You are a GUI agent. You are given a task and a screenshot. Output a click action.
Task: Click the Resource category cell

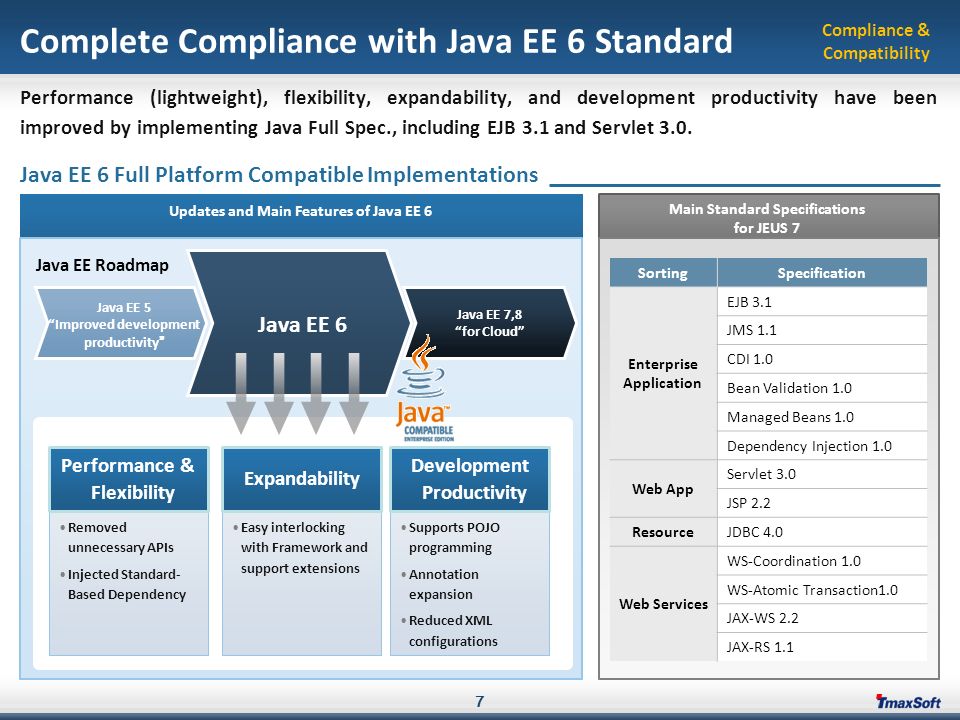click(662, 532)
